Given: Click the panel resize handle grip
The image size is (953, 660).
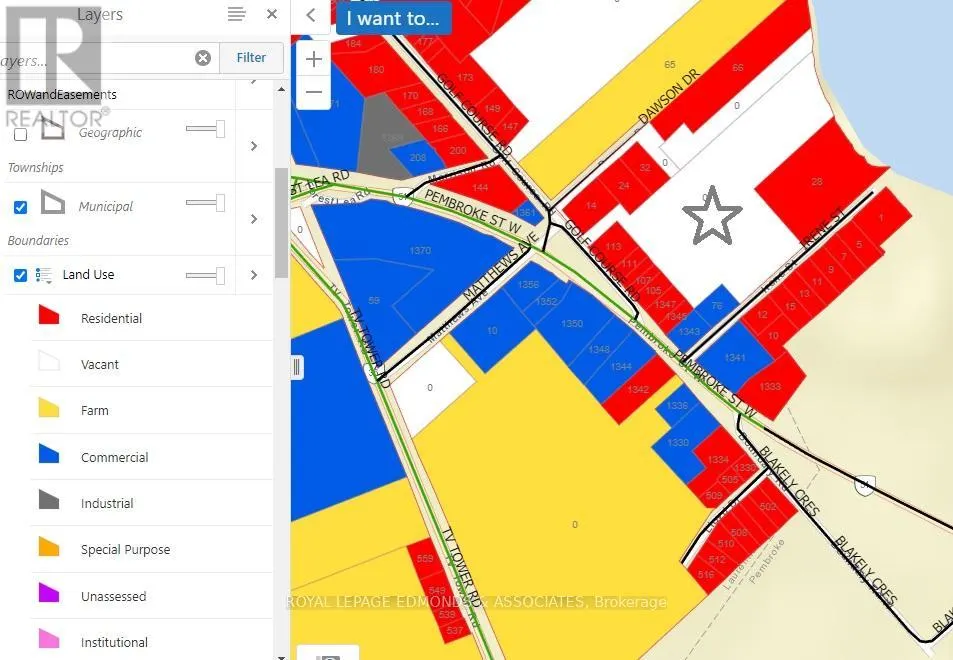Looking at the screenshot, I should click(297, 367).
